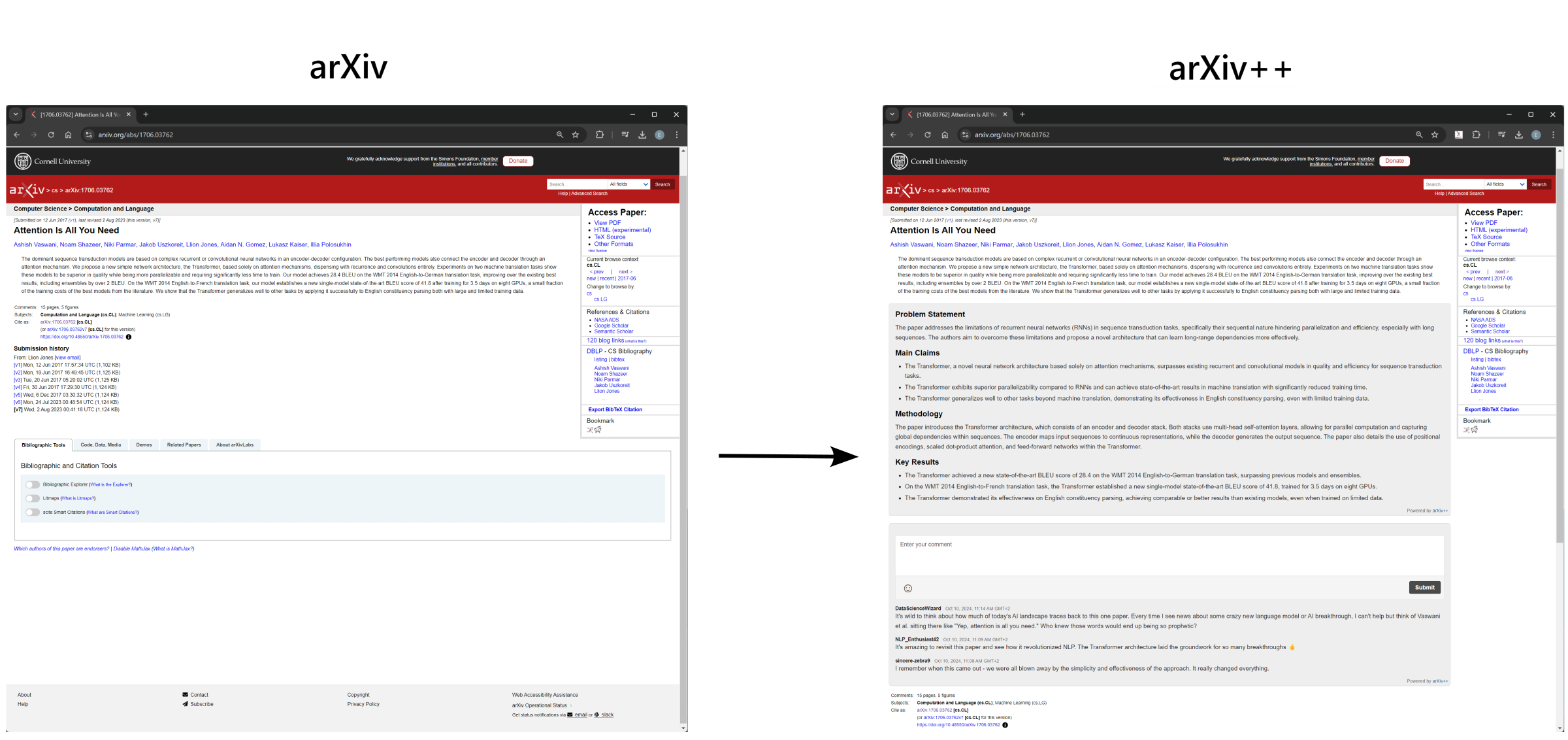Open extensions puzzle icon in right arXiv++ window

tap(1476, 135)
